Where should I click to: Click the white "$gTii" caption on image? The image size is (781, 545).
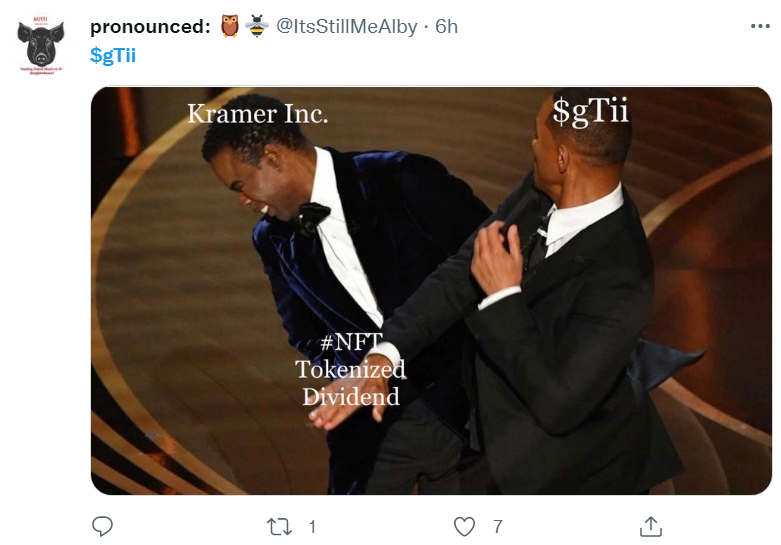[x=590, y=111]
